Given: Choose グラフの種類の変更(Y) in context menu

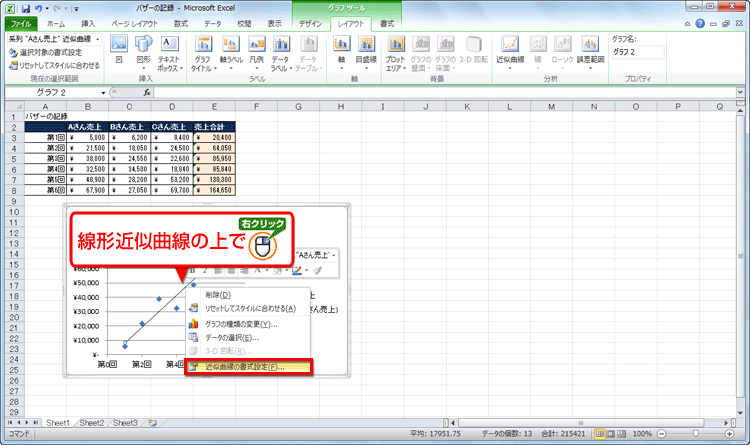Looking at the screenshot, I should 247,324.
